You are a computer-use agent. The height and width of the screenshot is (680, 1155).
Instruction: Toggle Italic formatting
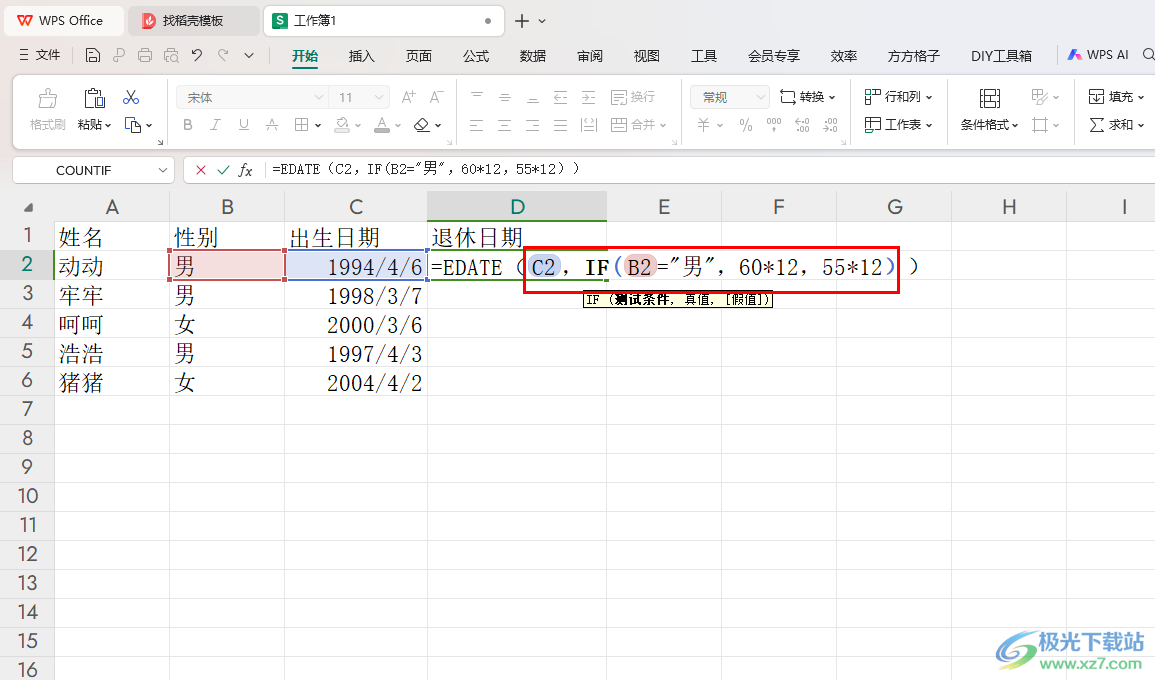pos(215,125)
